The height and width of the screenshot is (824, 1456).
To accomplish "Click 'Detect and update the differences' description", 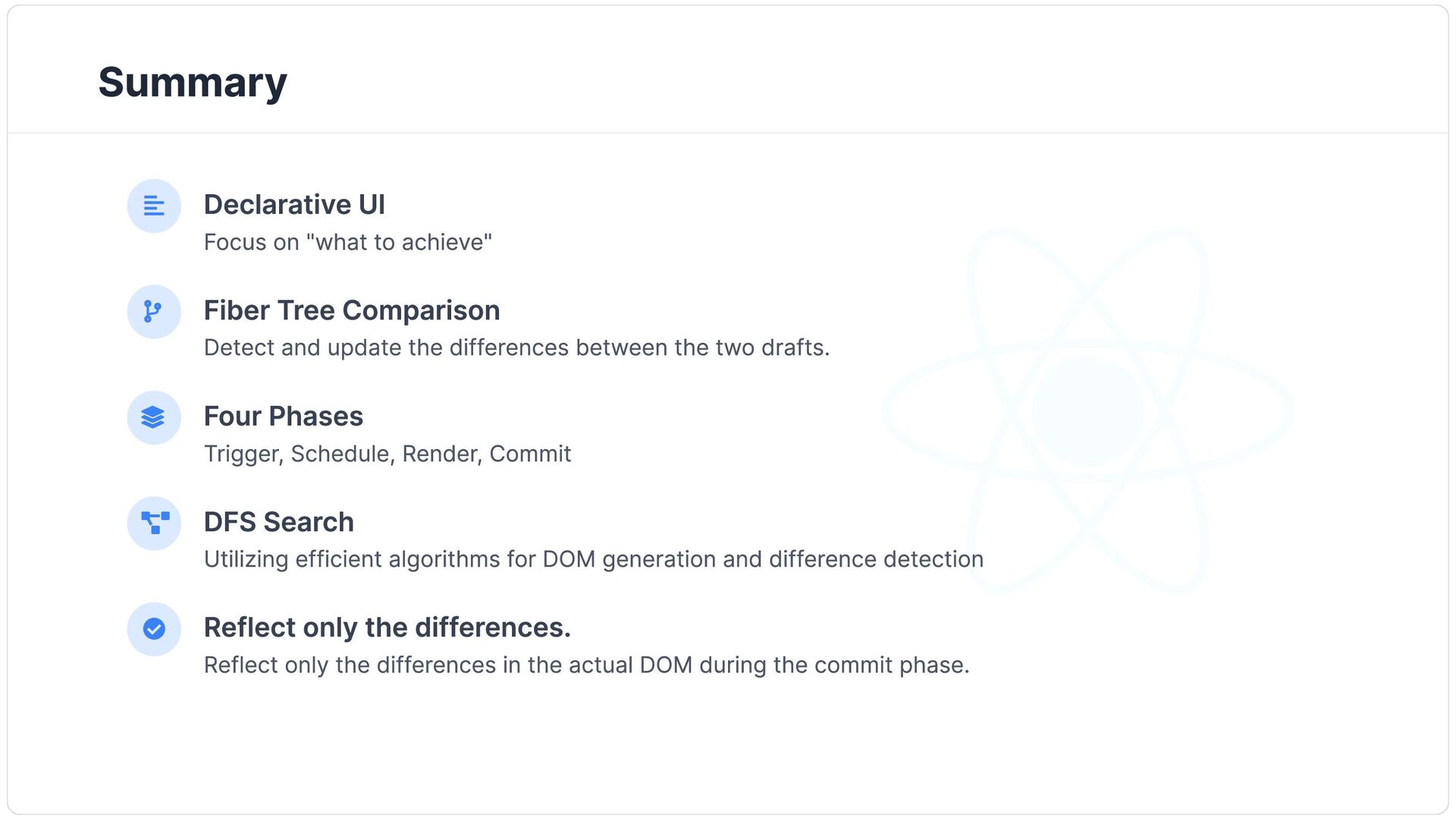I will click(x=517, y=348).
